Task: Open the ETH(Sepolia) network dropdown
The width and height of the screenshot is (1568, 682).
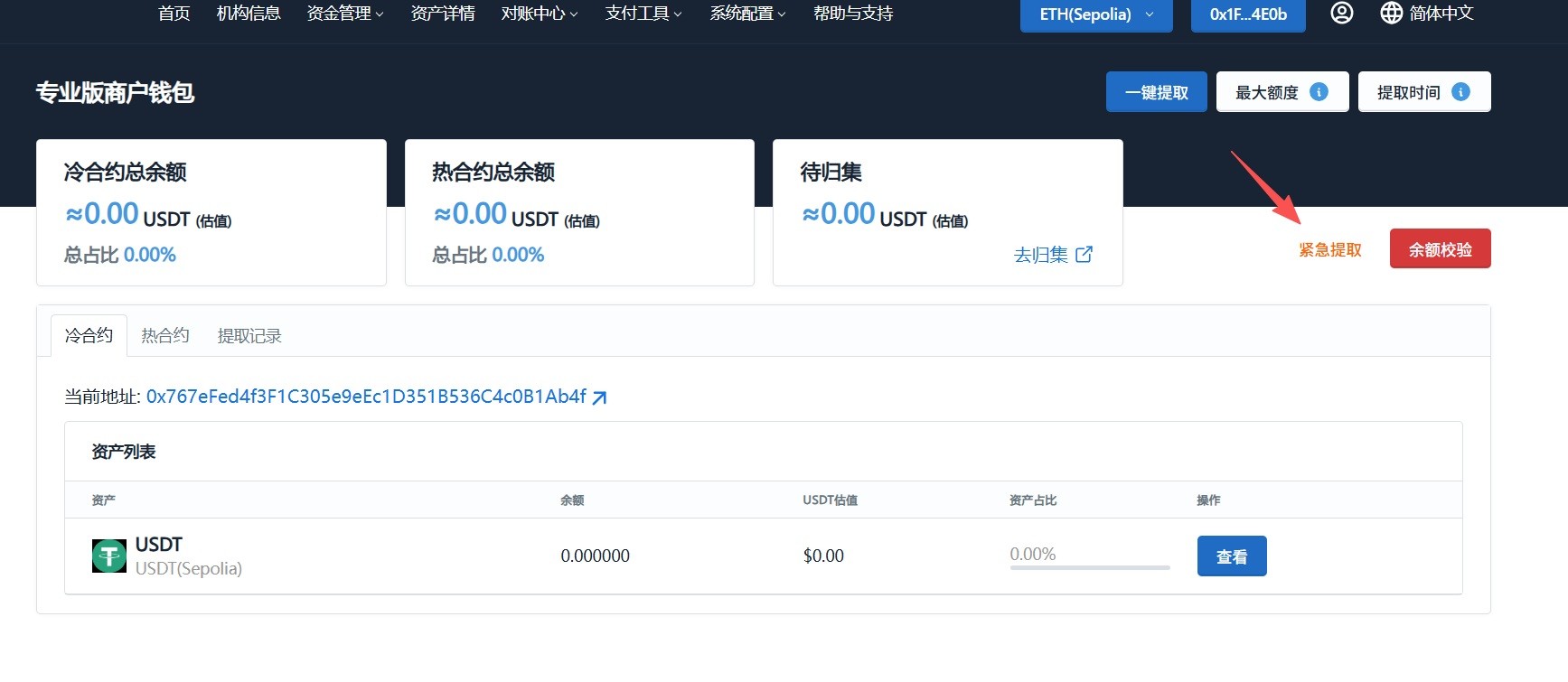Action: pyautogui.click(x=1096, y=14)
